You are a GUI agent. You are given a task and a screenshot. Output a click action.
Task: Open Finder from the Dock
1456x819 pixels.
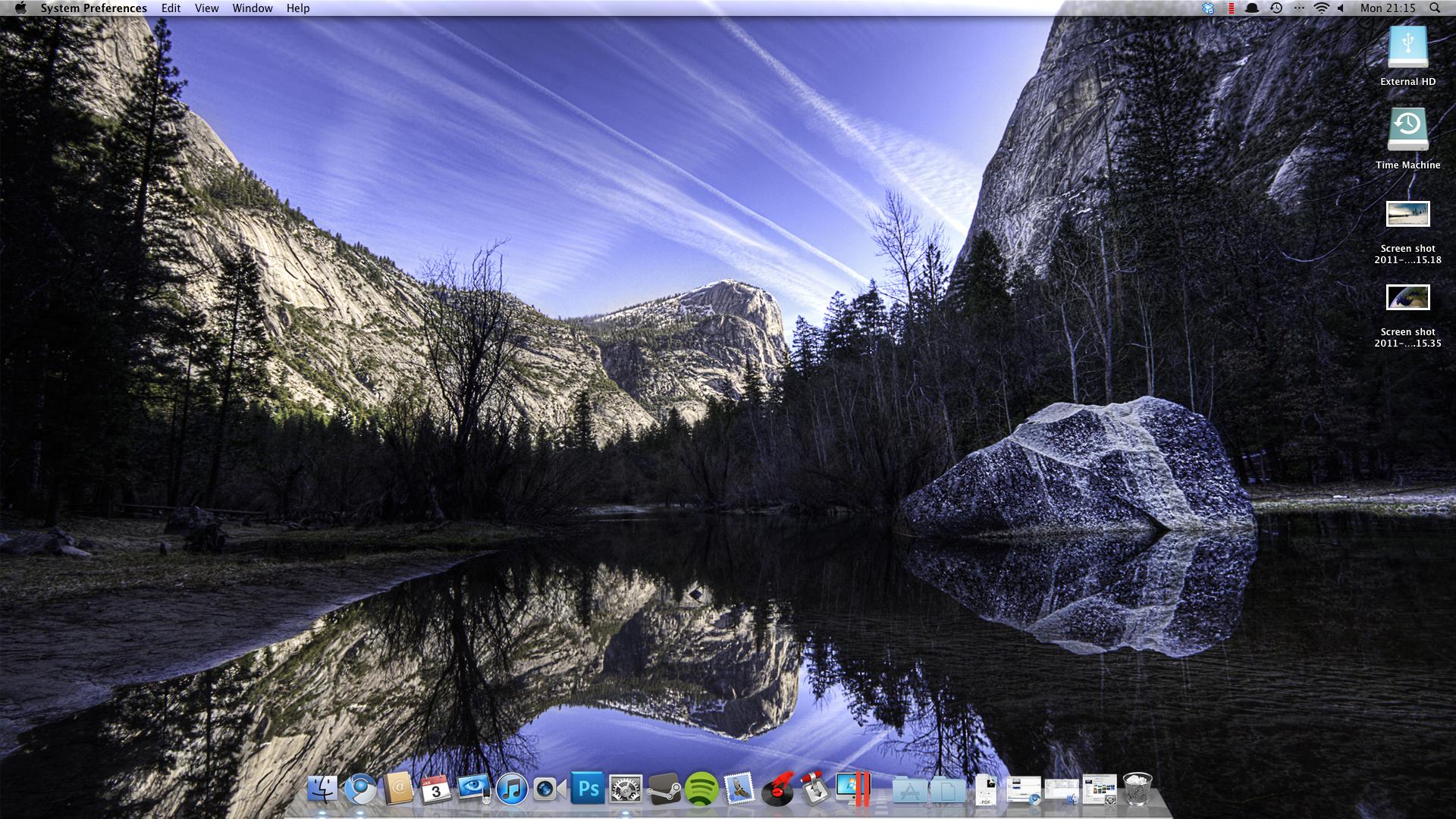click(x=322, y=789)
